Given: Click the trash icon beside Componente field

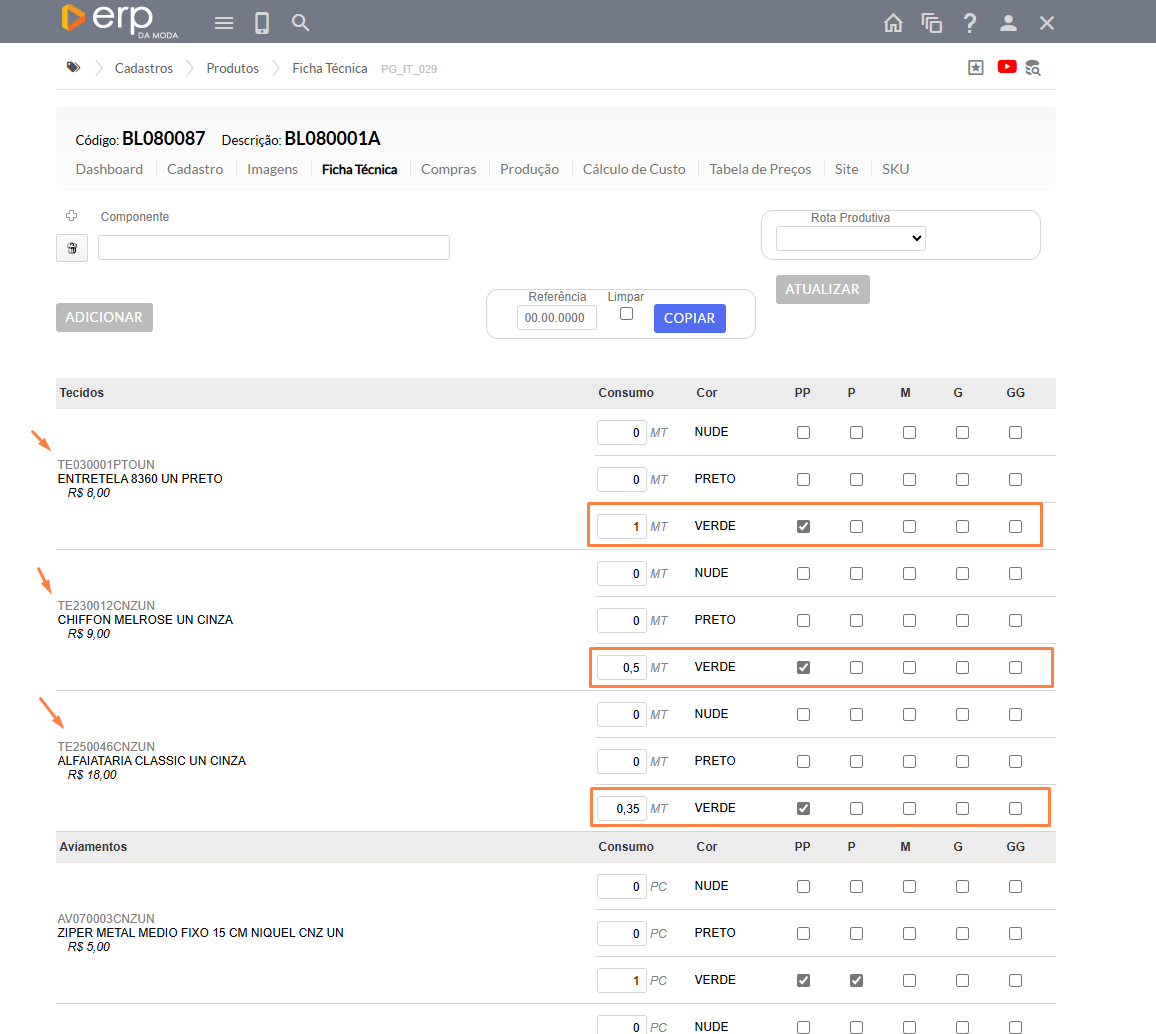Looking at the screenshot, I should pyautogui.click(x=72, y=248).
